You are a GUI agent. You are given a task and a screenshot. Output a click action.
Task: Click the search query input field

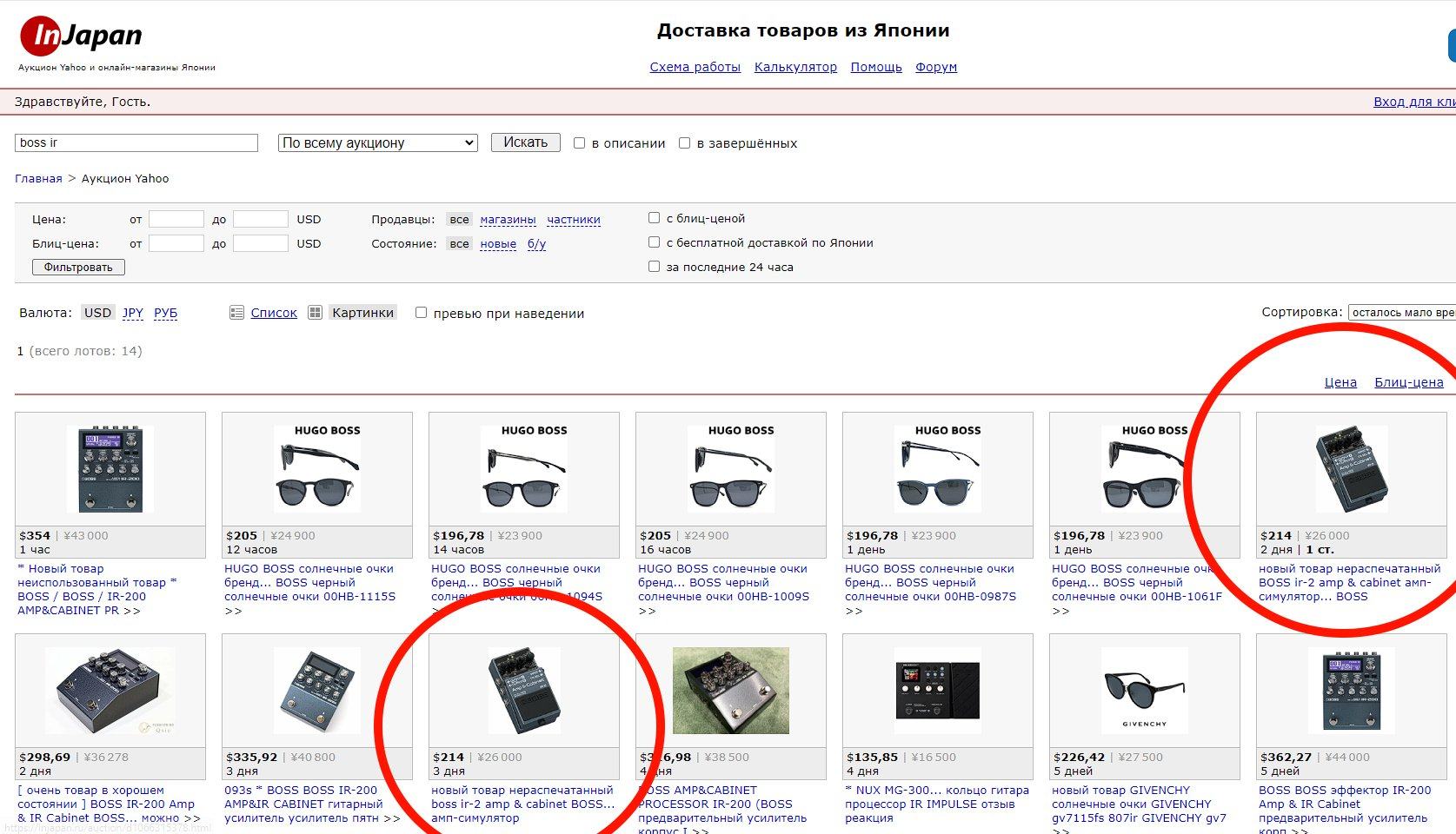(136, 142)
